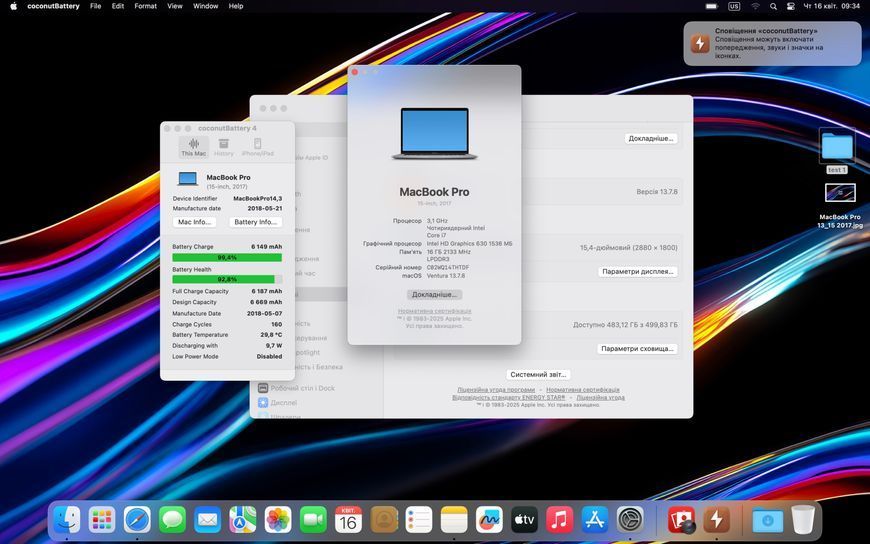
Task: Open Photos from the Dock
Action: click(x=278, y=520)
